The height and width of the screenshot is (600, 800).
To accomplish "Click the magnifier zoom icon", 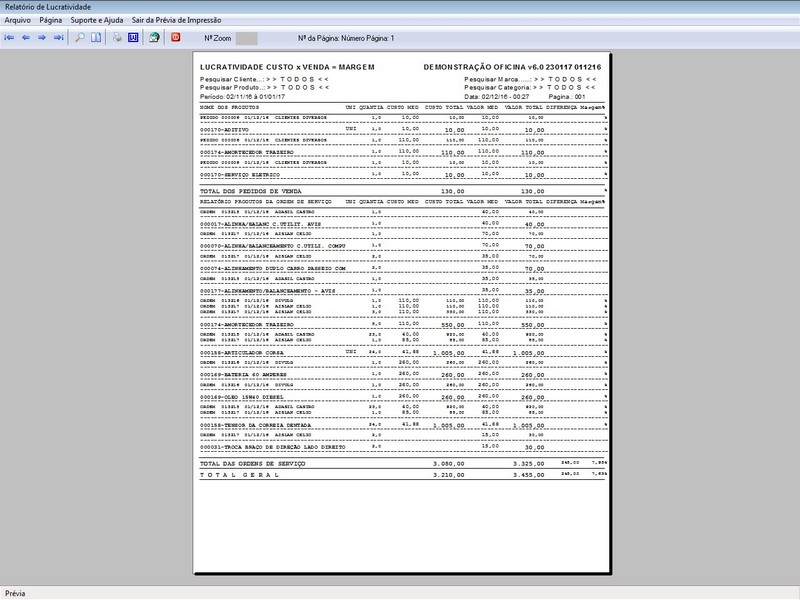I will pos(80,38).
